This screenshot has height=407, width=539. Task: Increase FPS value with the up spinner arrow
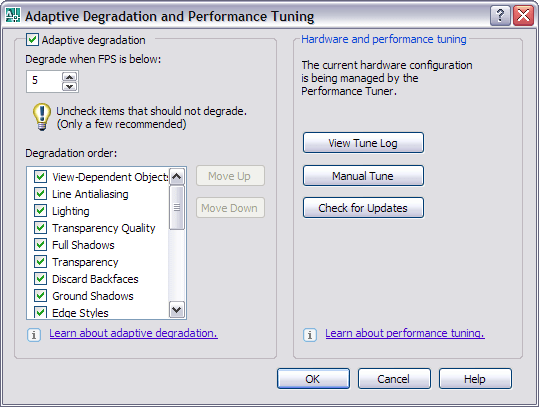[70, 77]
